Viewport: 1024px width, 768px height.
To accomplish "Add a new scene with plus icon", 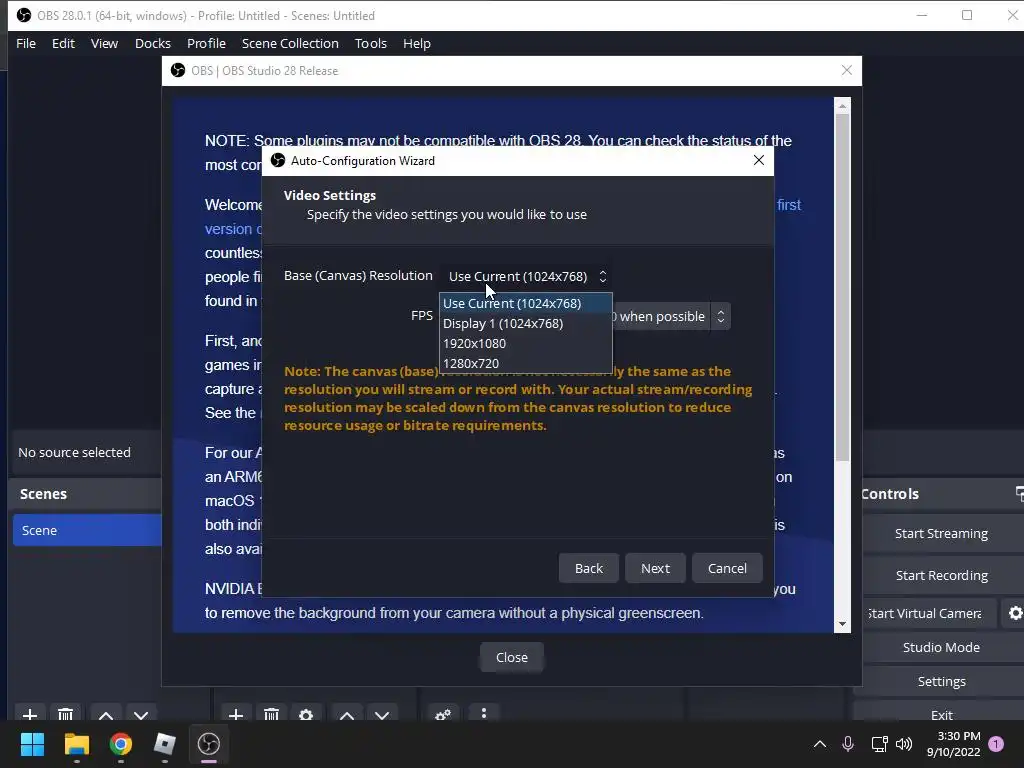I will pos(30,715).
